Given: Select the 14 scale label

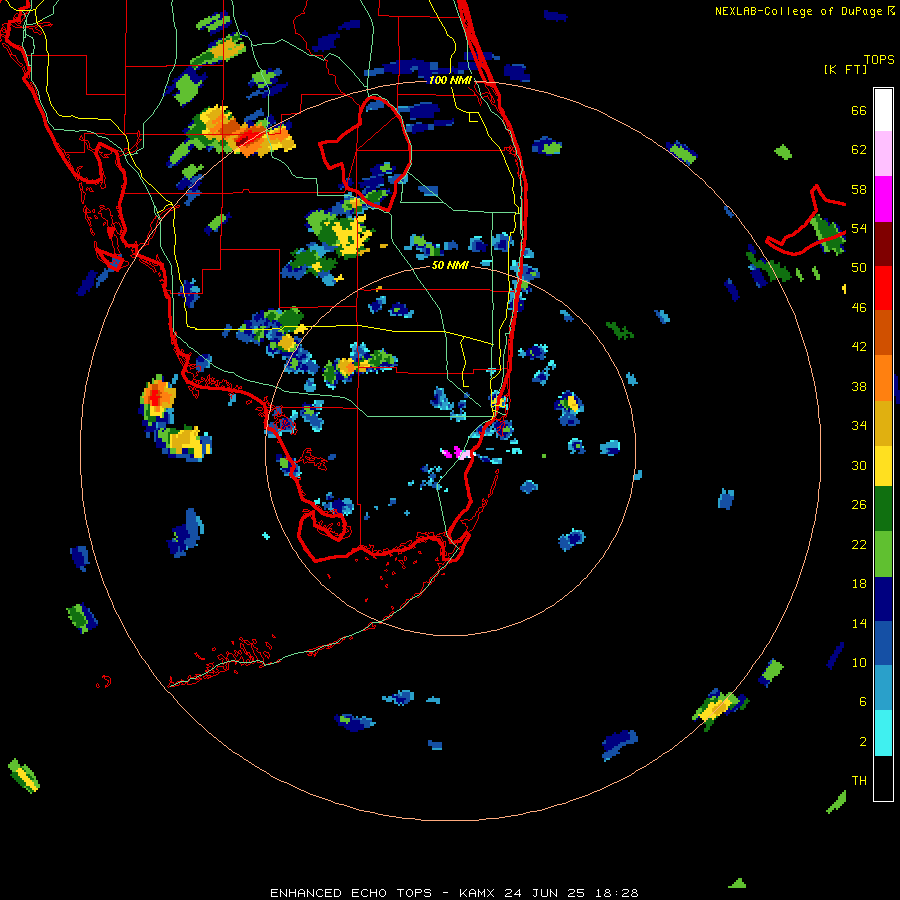Looking at the screenshot, I should [x=859, y=623].
